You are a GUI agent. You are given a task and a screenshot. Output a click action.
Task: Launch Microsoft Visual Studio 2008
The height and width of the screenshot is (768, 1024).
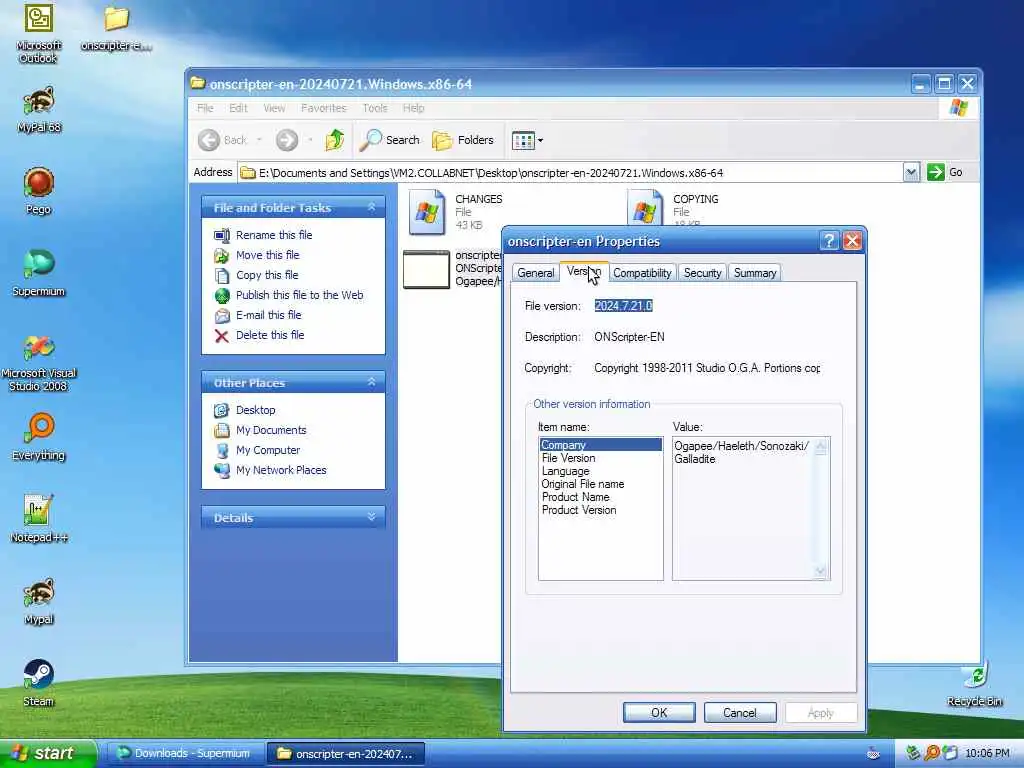tap(39, 362)
